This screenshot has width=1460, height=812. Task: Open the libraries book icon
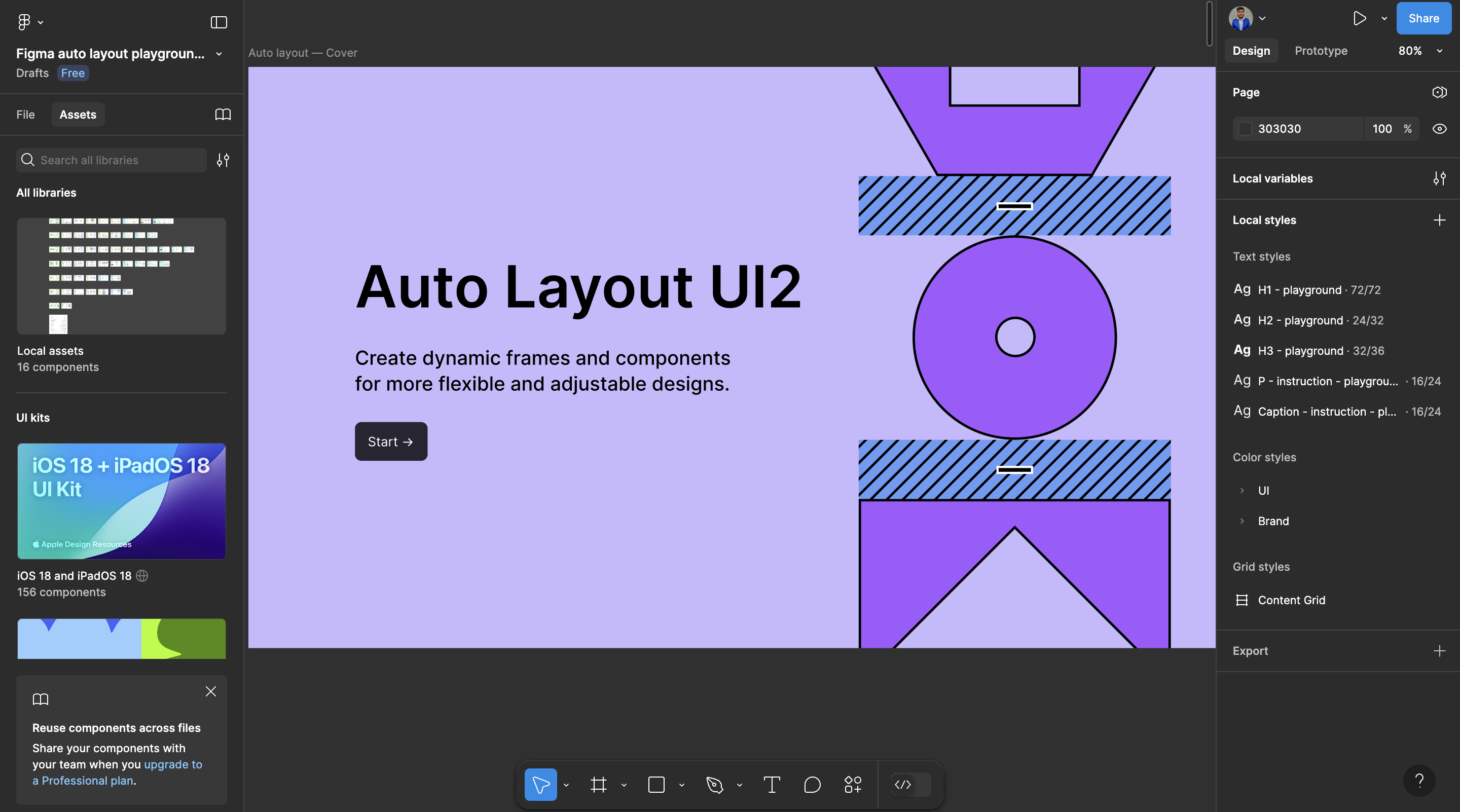click(223, 115)
